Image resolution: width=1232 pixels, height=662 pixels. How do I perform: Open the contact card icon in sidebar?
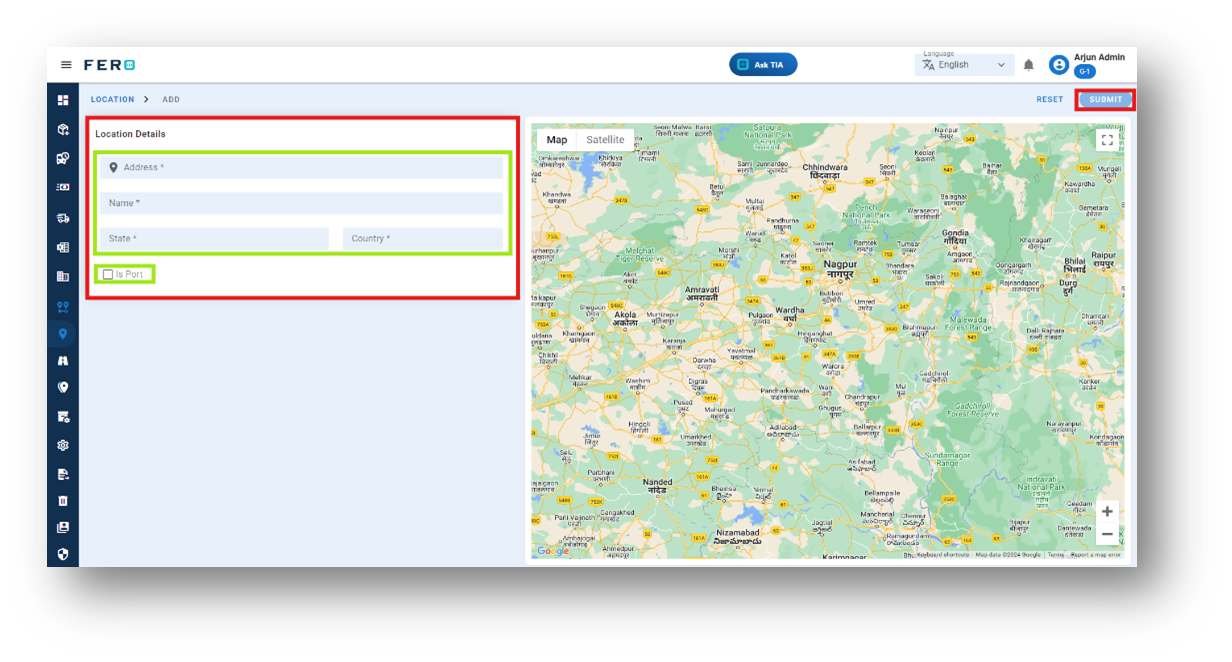(x=63, y=527)
